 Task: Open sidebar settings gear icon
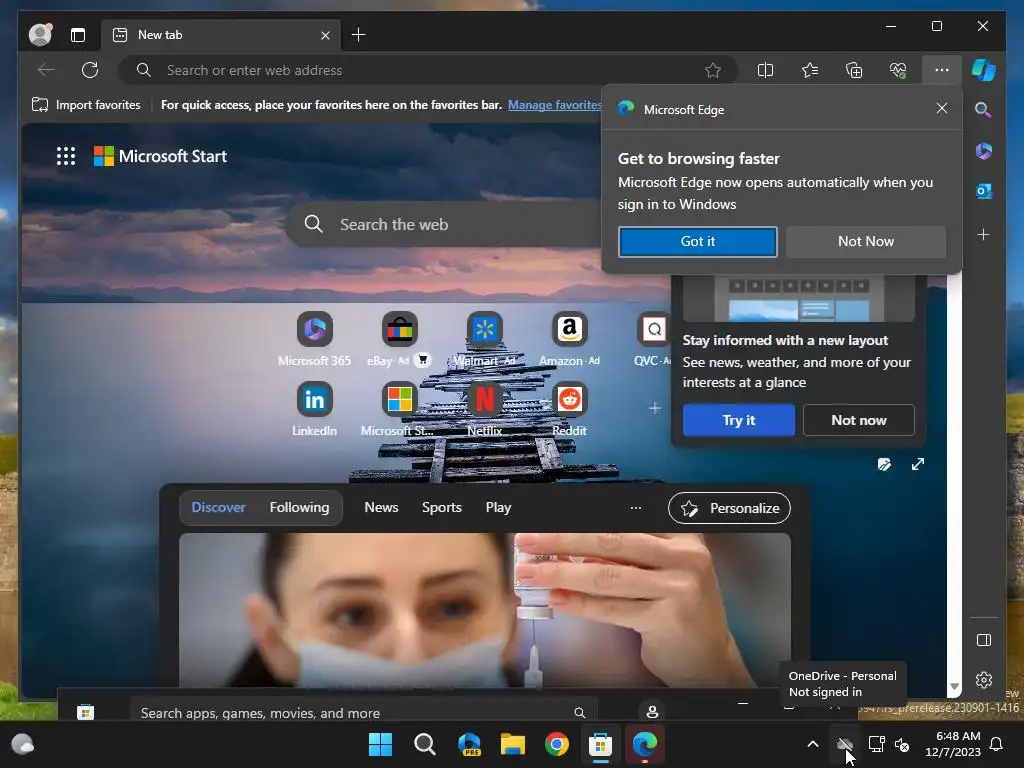(984, 680)
